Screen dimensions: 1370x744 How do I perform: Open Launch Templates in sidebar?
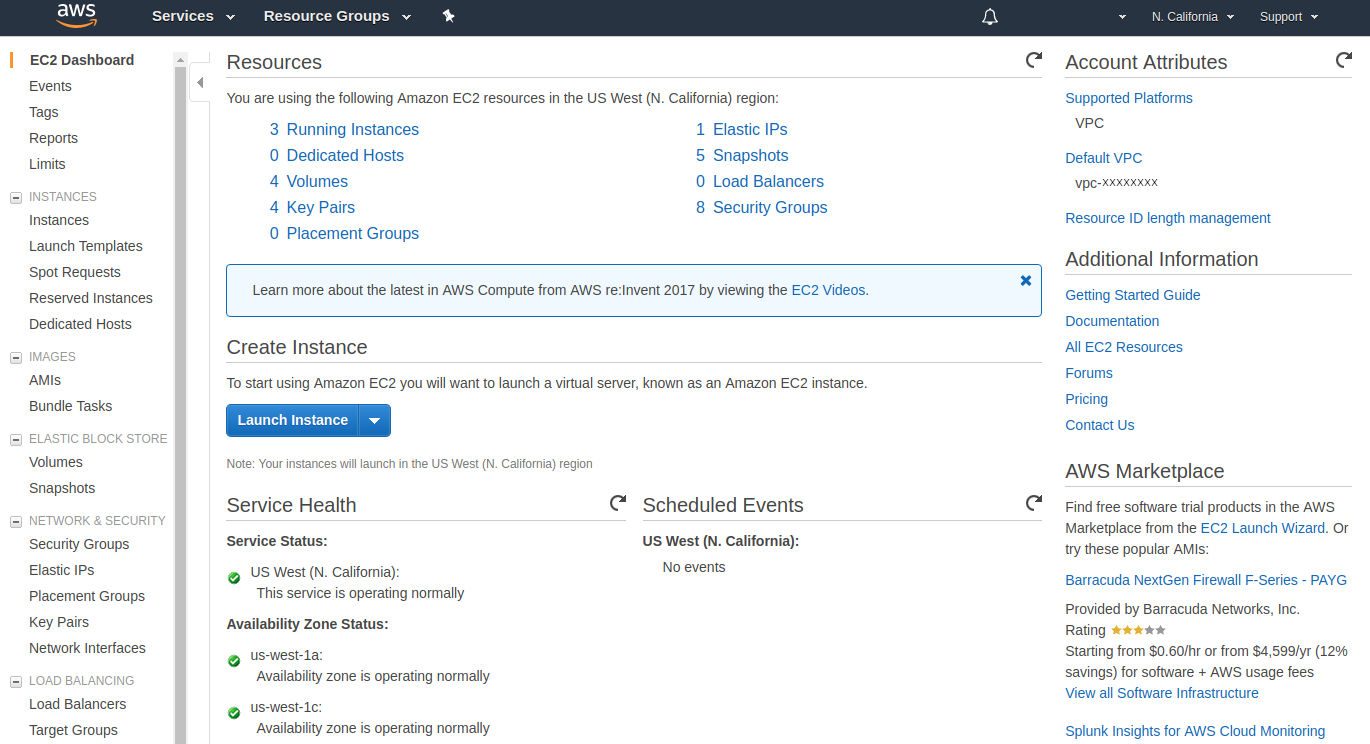pos(86,246)
